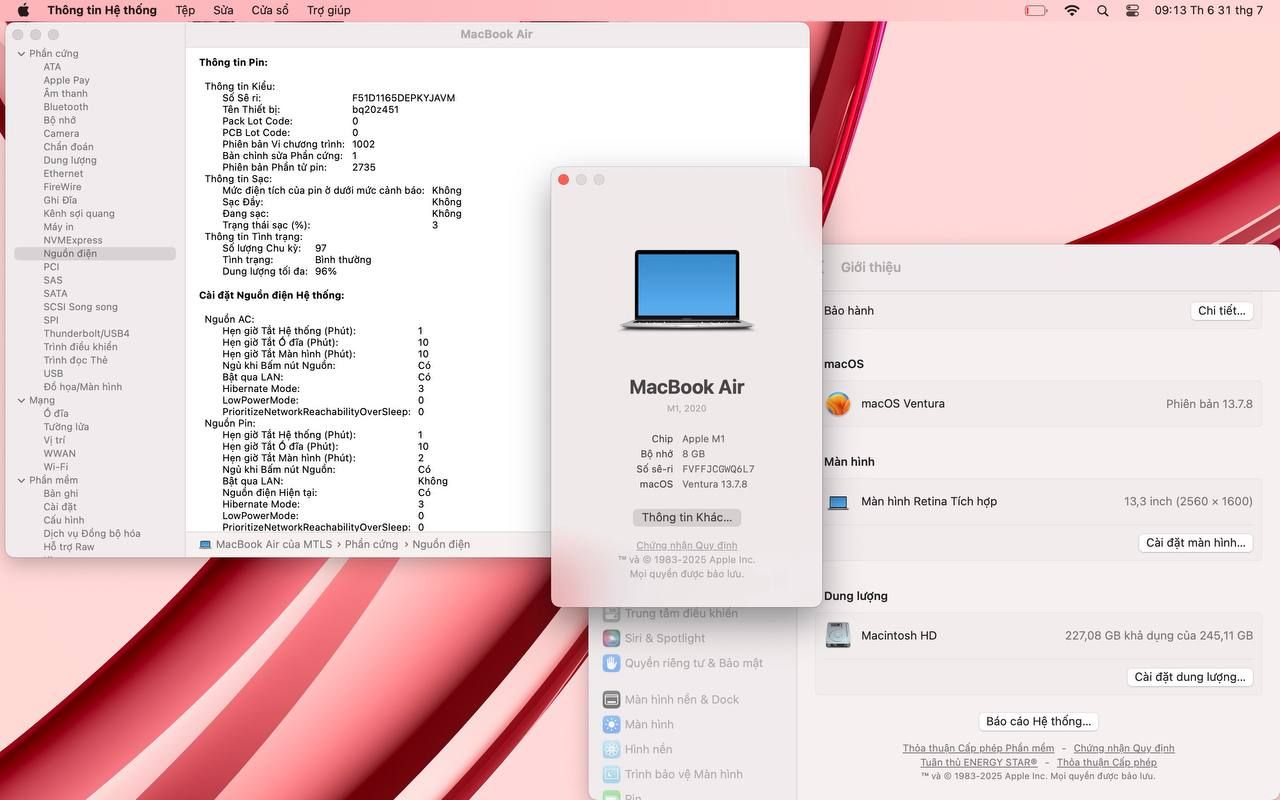Open the Cửa sổ menu
This screenshot has width=1280, height=800.
(270, 10)
